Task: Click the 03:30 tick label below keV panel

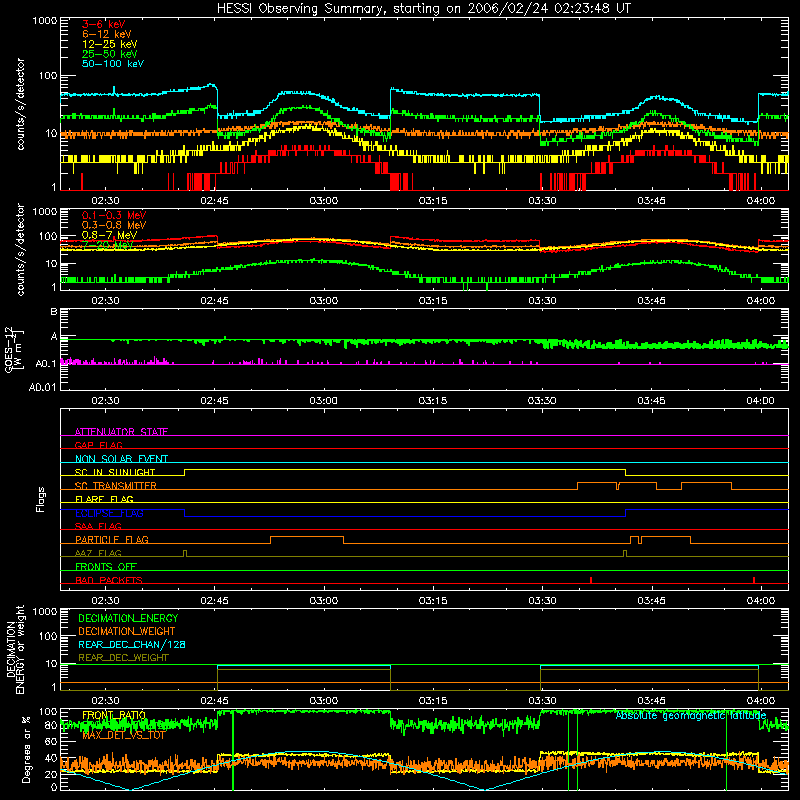Action: (x=542, y=201)
